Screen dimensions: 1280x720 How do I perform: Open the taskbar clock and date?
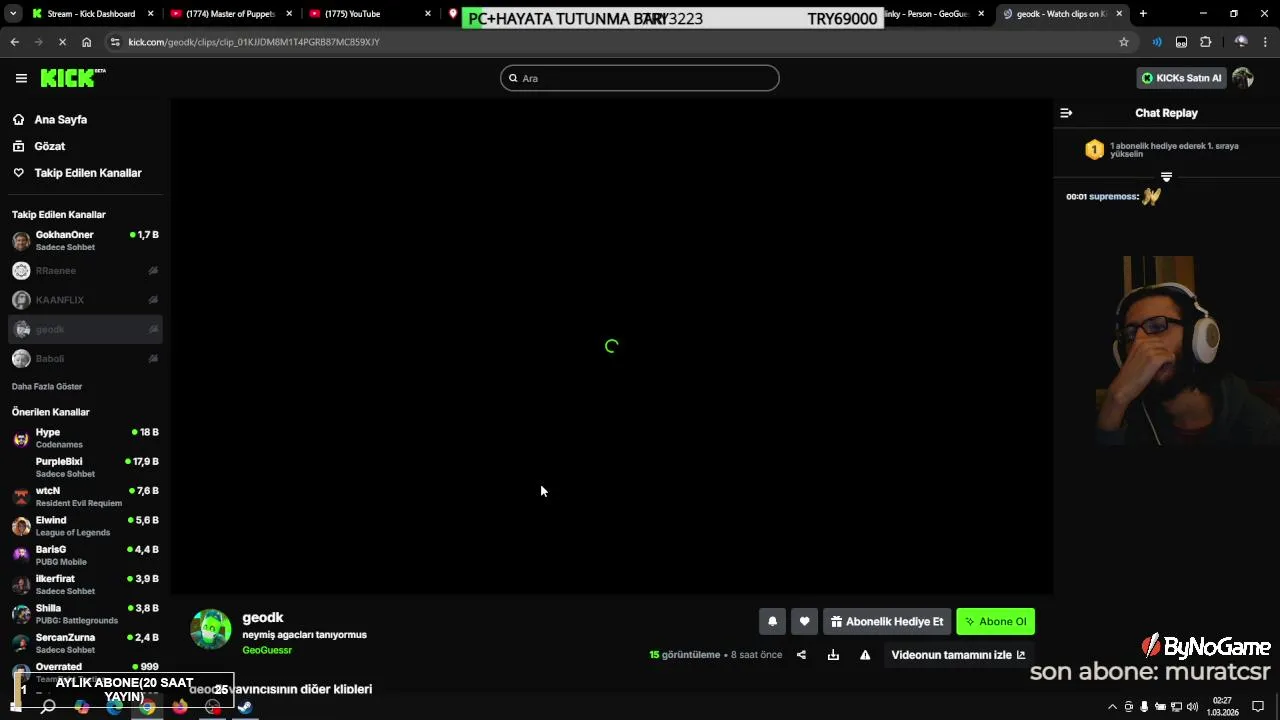click(1222, 707)
